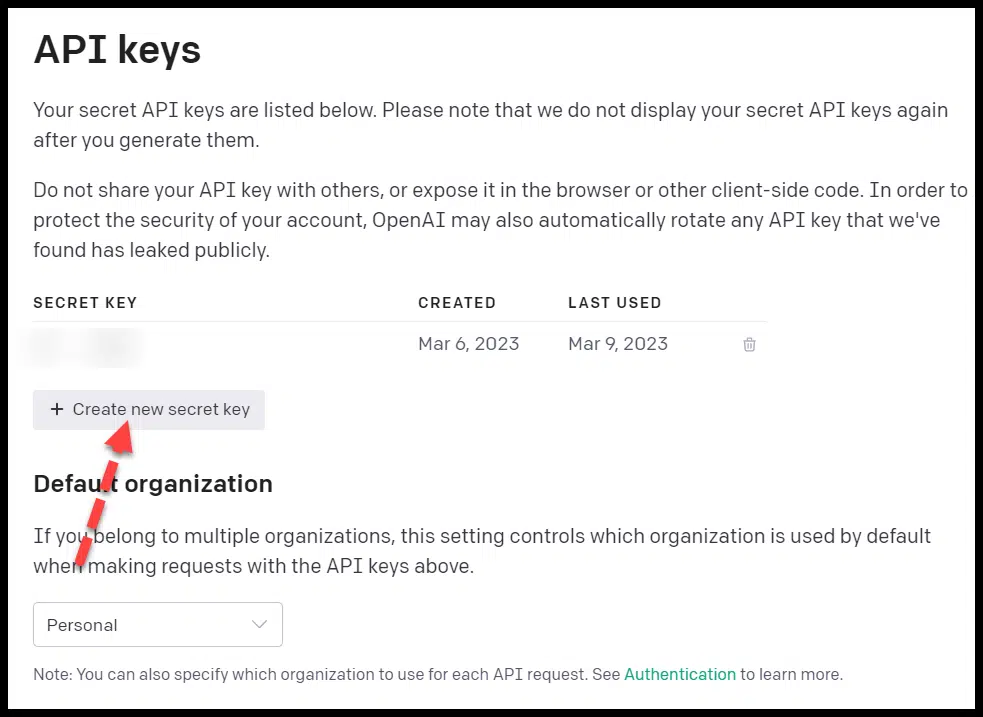Click the trash can beside Mar 9, 2023
This screenshot has width=983, height=717.
(749, 344)
